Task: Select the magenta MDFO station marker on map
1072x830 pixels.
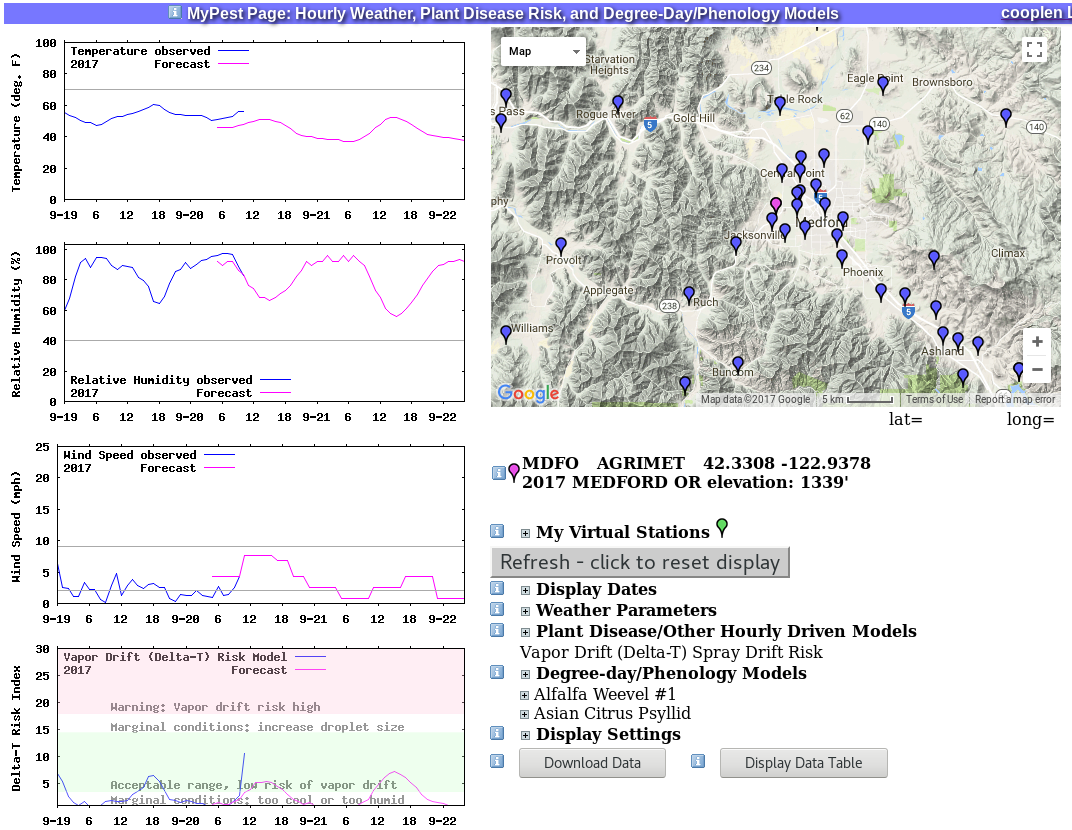Action: [x=775, y=204]
